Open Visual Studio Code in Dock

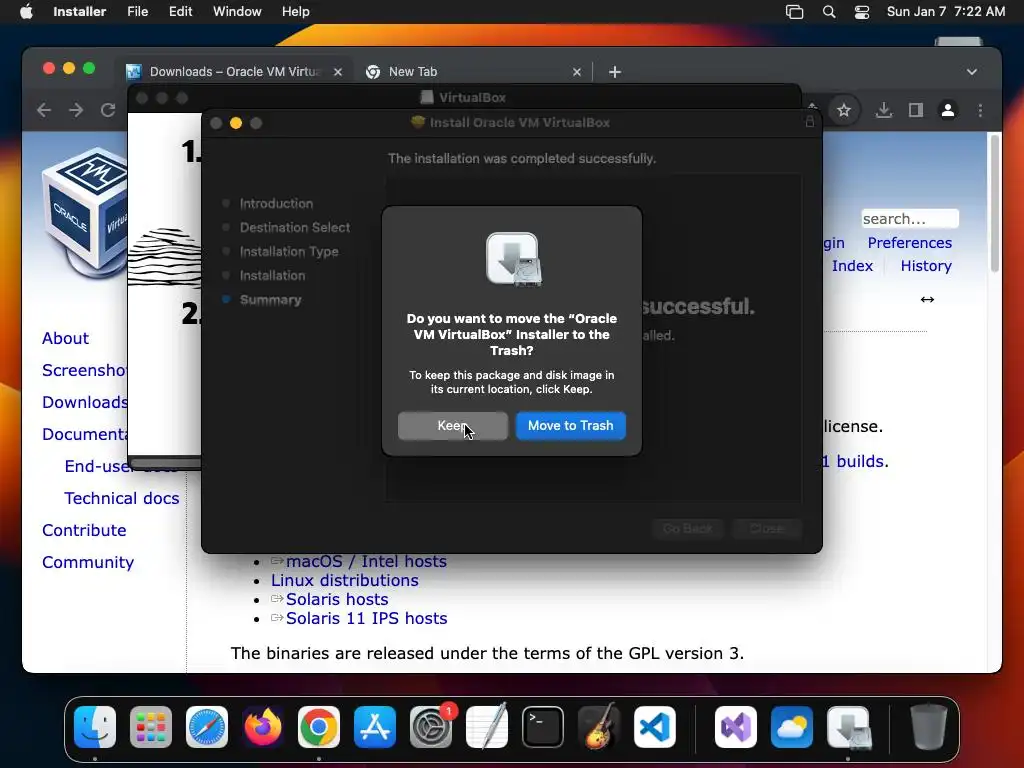tap(654, 726)
